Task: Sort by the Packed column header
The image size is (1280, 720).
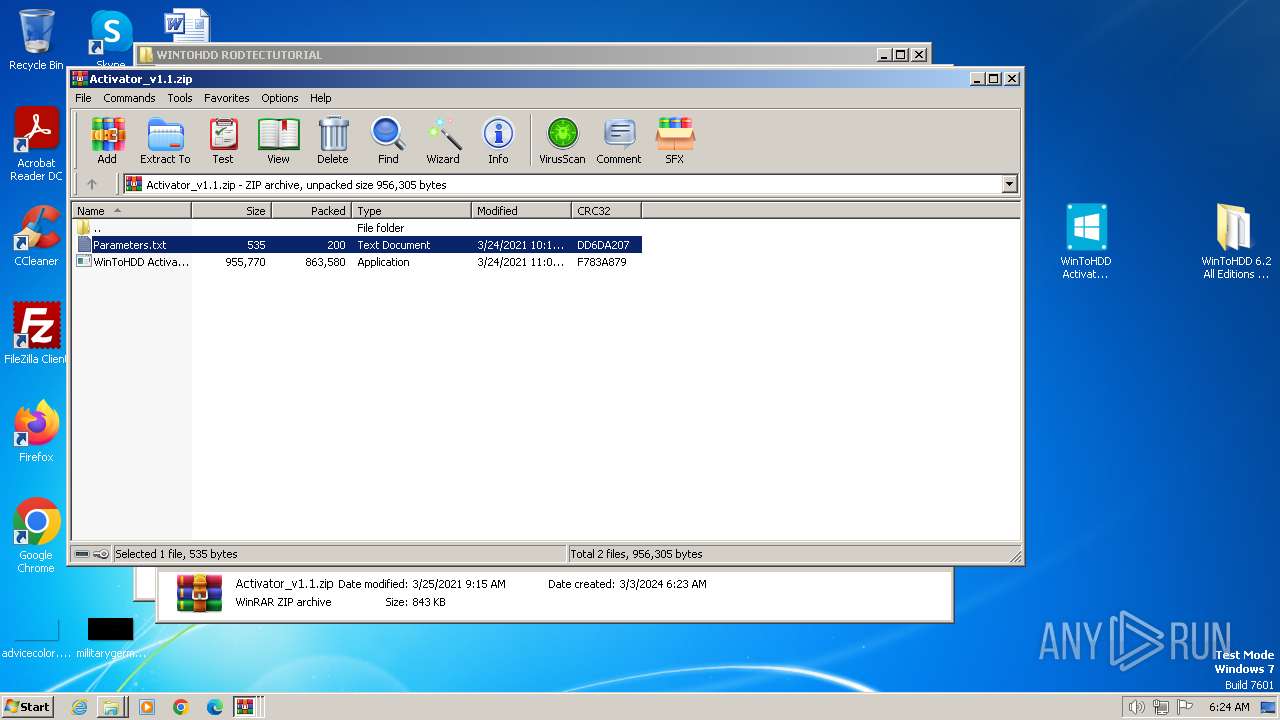Action: [x=311, y=211]
